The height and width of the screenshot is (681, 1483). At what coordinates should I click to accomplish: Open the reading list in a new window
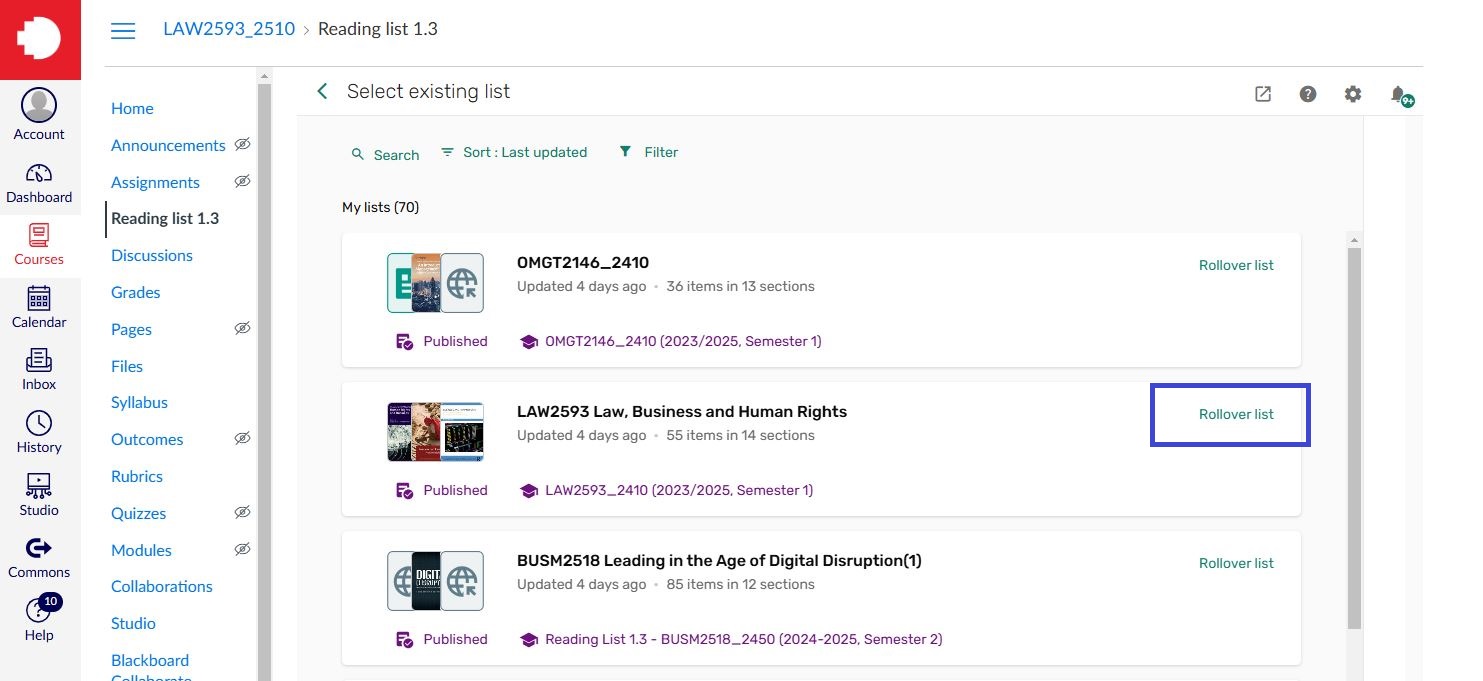pyautogui.click(x=1263, y=93)
